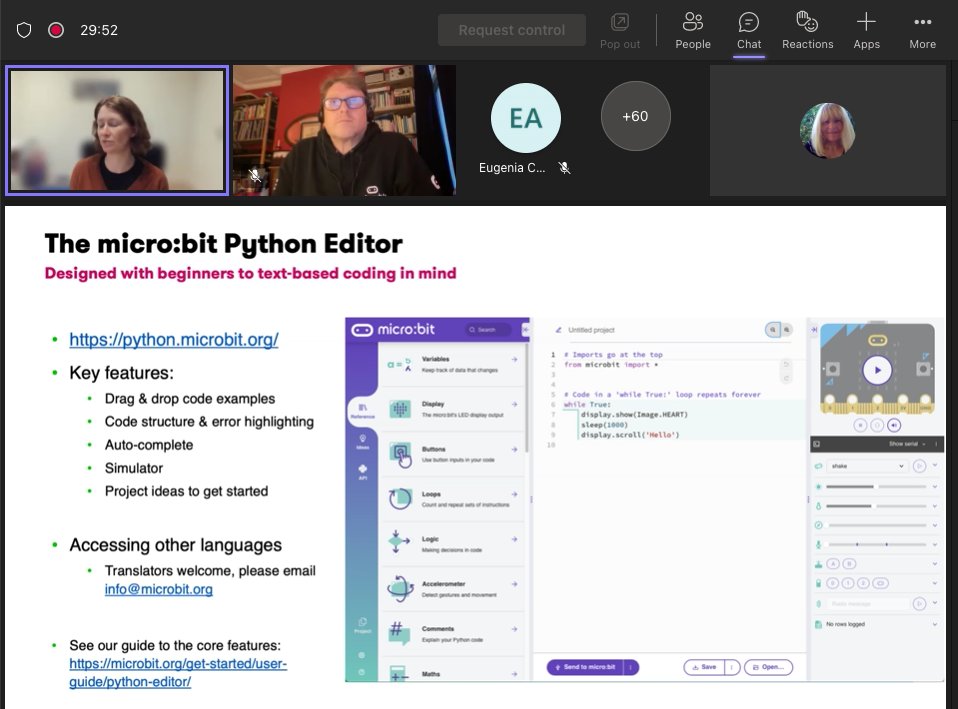Open the meeting Chat
This screenshot has height=709, width=958.
point(748,31)
